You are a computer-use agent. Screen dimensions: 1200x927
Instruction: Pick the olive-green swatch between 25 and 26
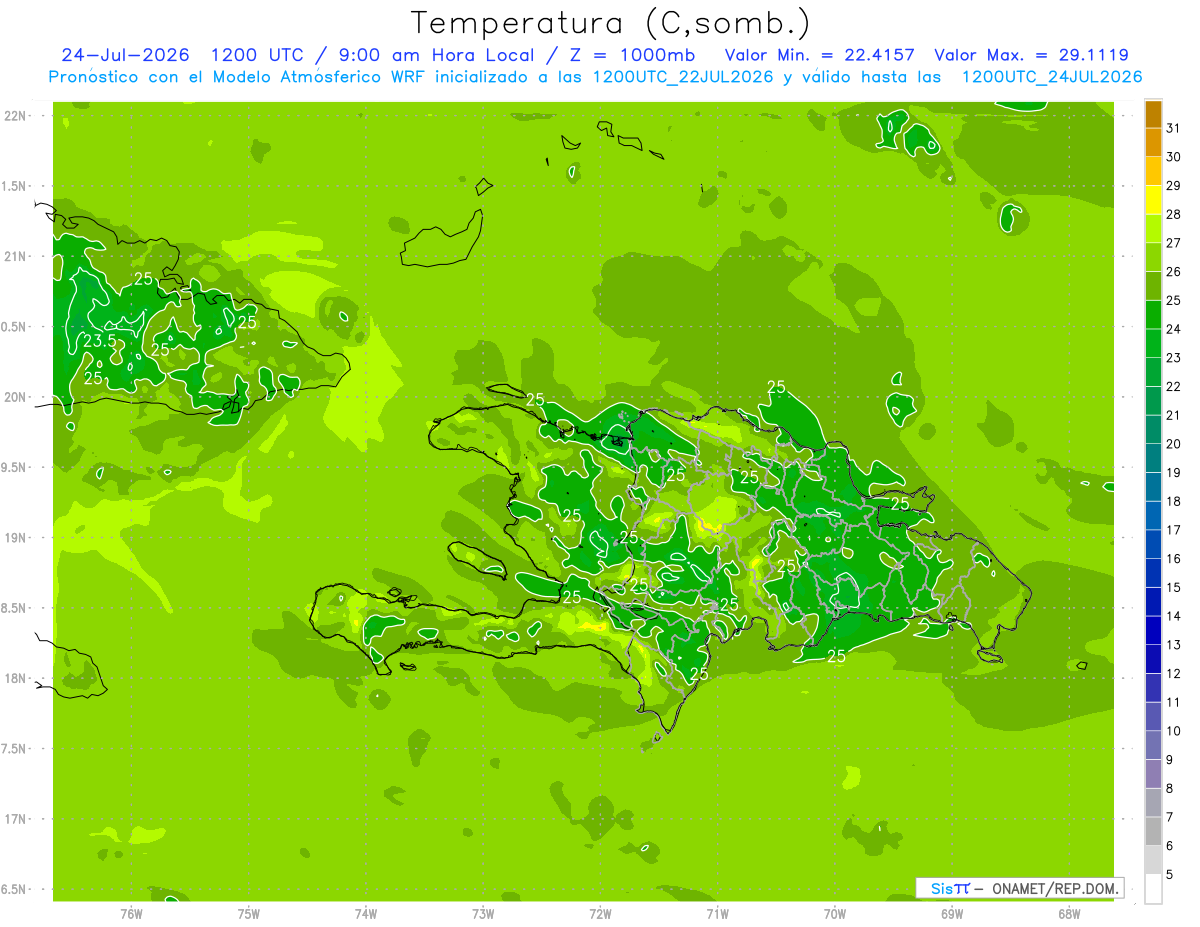(1153, 286)
